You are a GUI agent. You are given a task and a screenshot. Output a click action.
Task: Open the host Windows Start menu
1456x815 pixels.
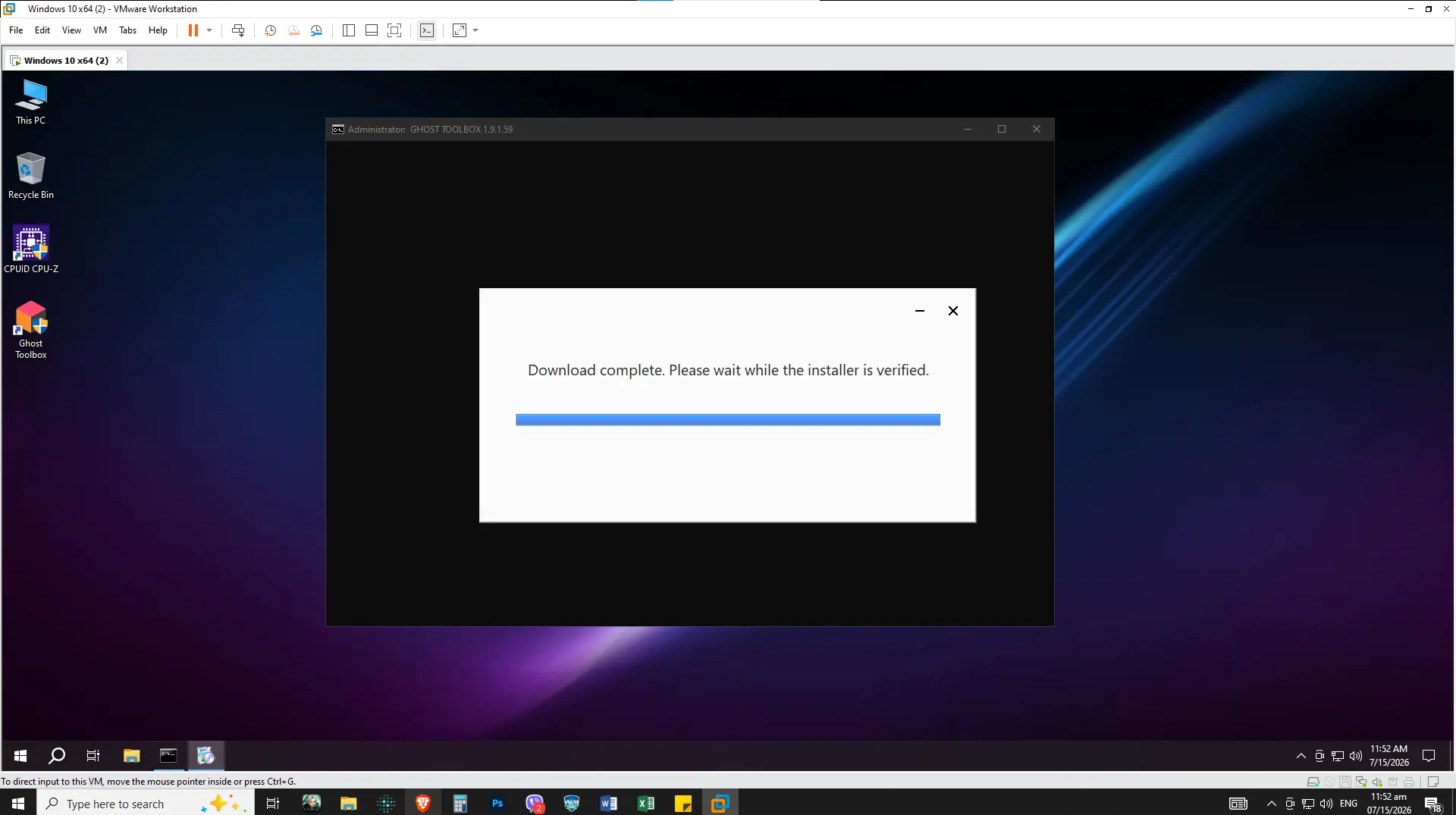click(x=18, y=804)
